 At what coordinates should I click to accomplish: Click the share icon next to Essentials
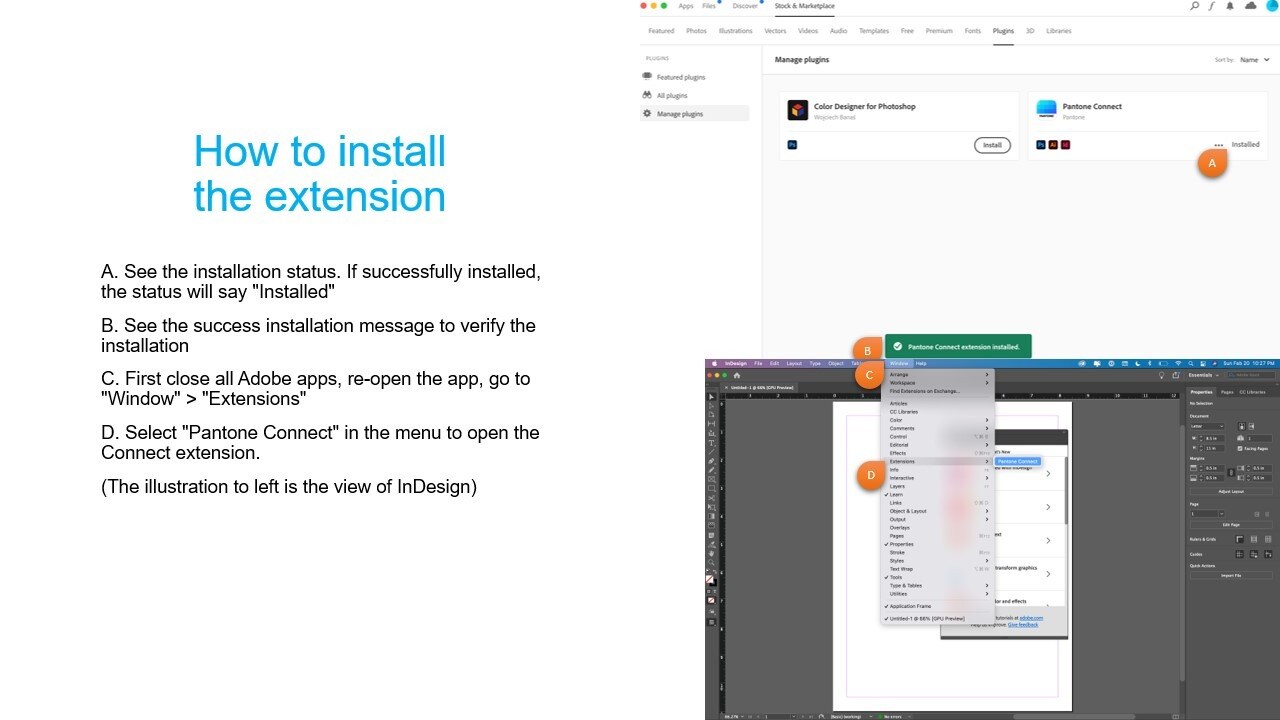(x=1176, y=375)
